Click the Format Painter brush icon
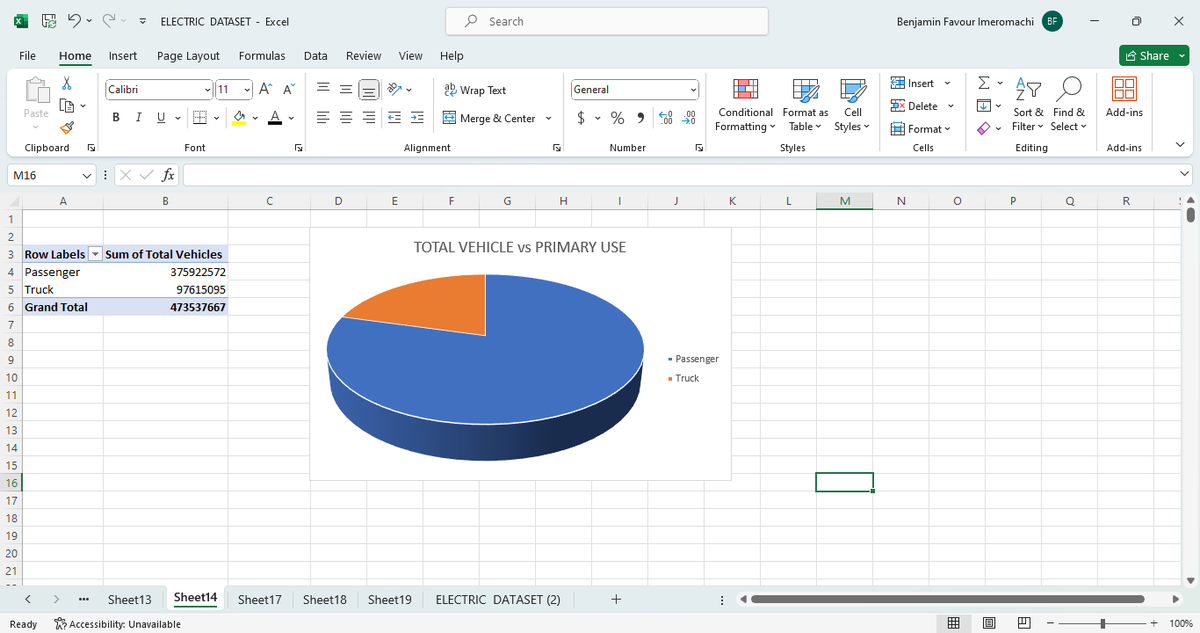The height and width of the screenshot is (633, 1200). click(67, 127)
